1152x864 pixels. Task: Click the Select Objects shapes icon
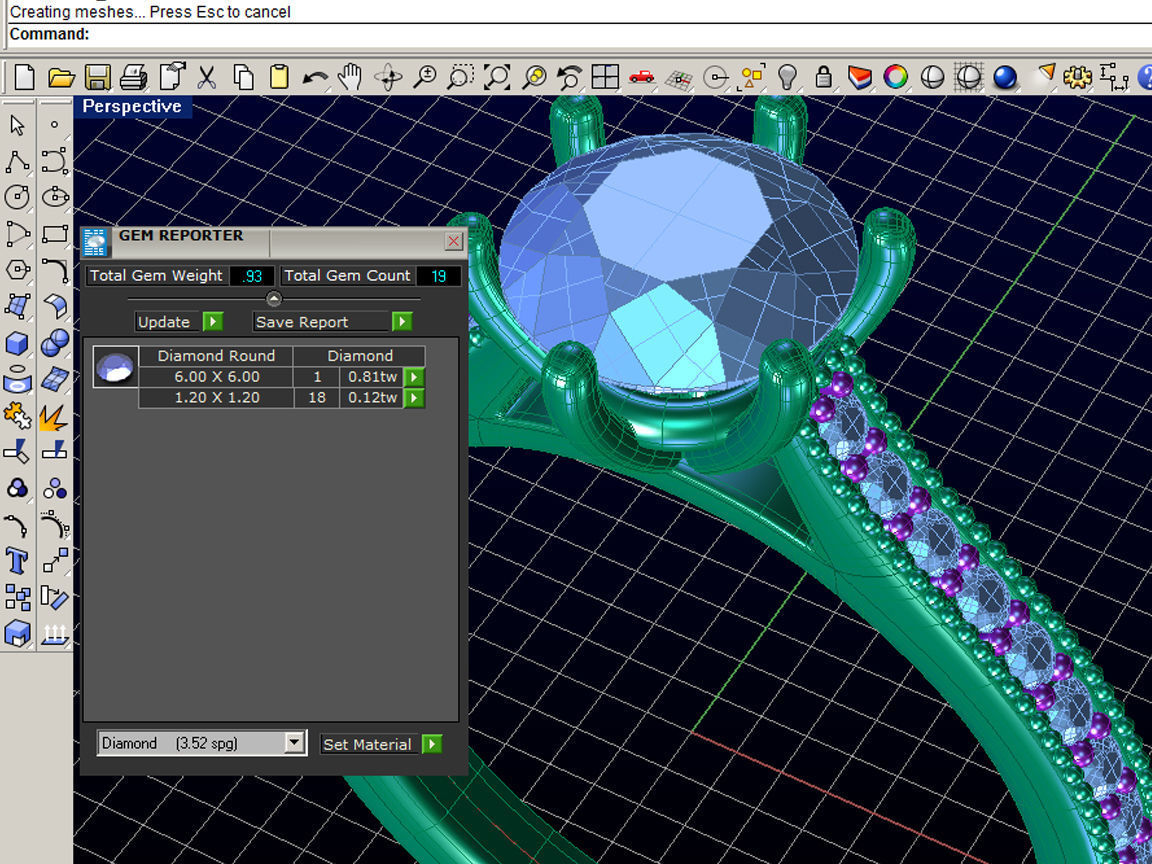tap(752, 76)
